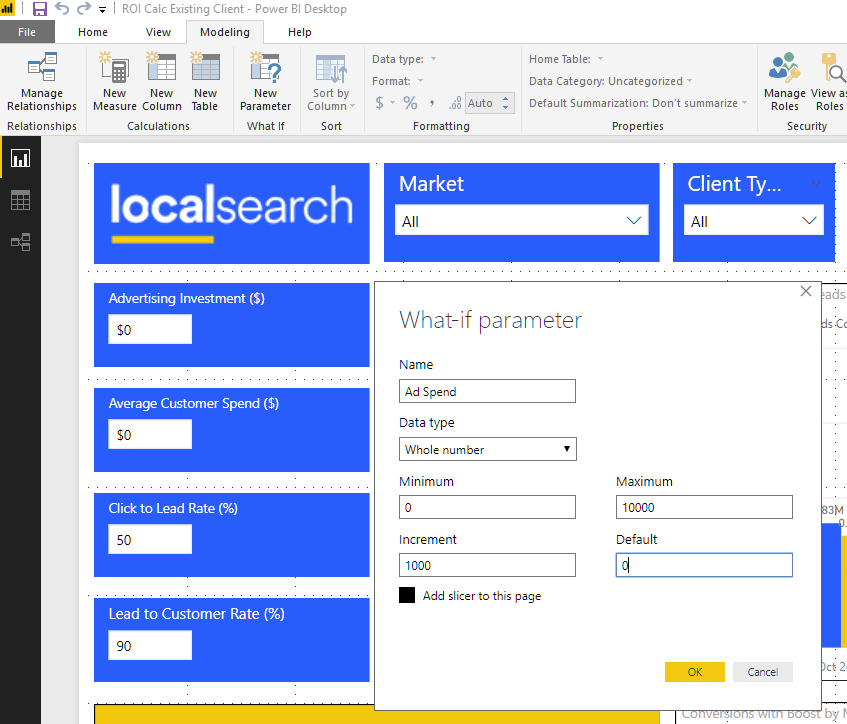
Task: Click OK in What-if parameter dialog
Action: coord(695,672)
